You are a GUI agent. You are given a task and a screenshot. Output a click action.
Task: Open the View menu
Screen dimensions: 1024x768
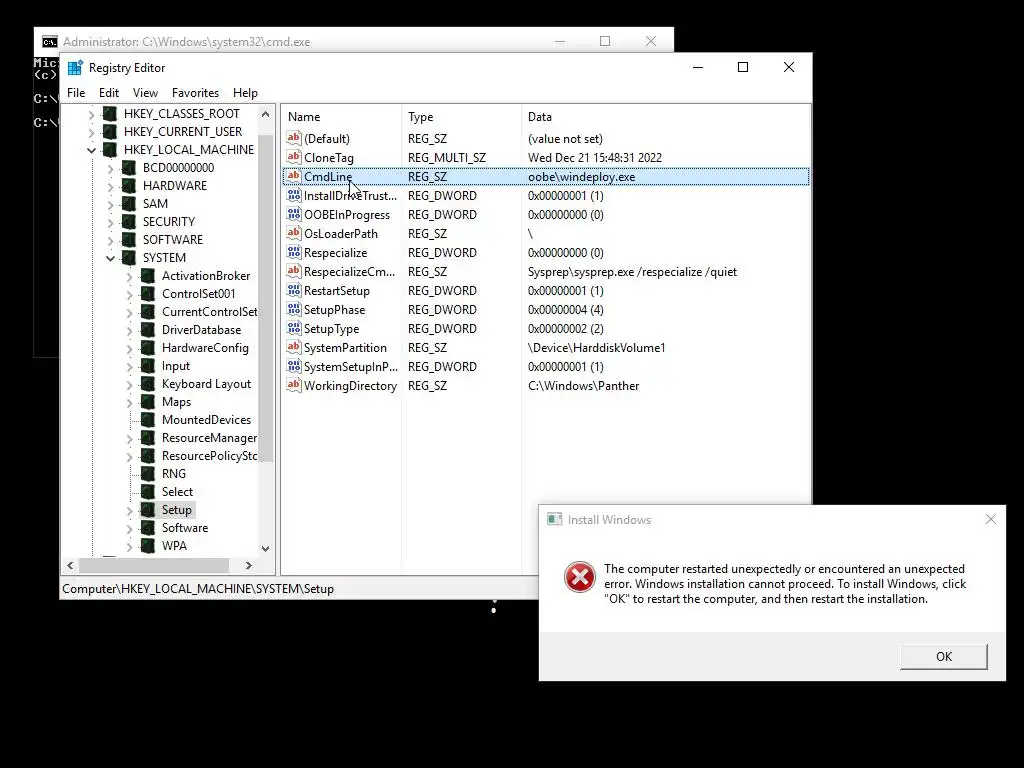point(145,93)
